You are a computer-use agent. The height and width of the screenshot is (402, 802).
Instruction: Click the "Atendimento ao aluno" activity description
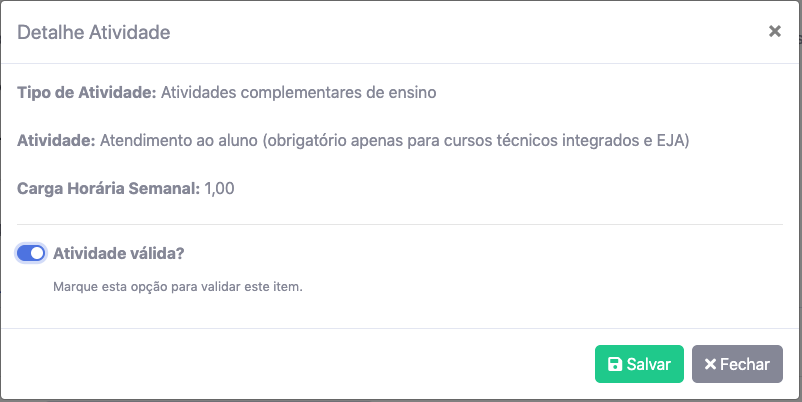179,140
